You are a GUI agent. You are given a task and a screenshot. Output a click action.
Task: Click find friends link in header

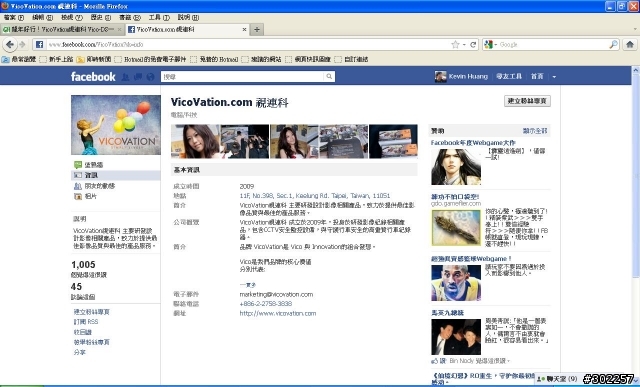(x=509, y=76)
